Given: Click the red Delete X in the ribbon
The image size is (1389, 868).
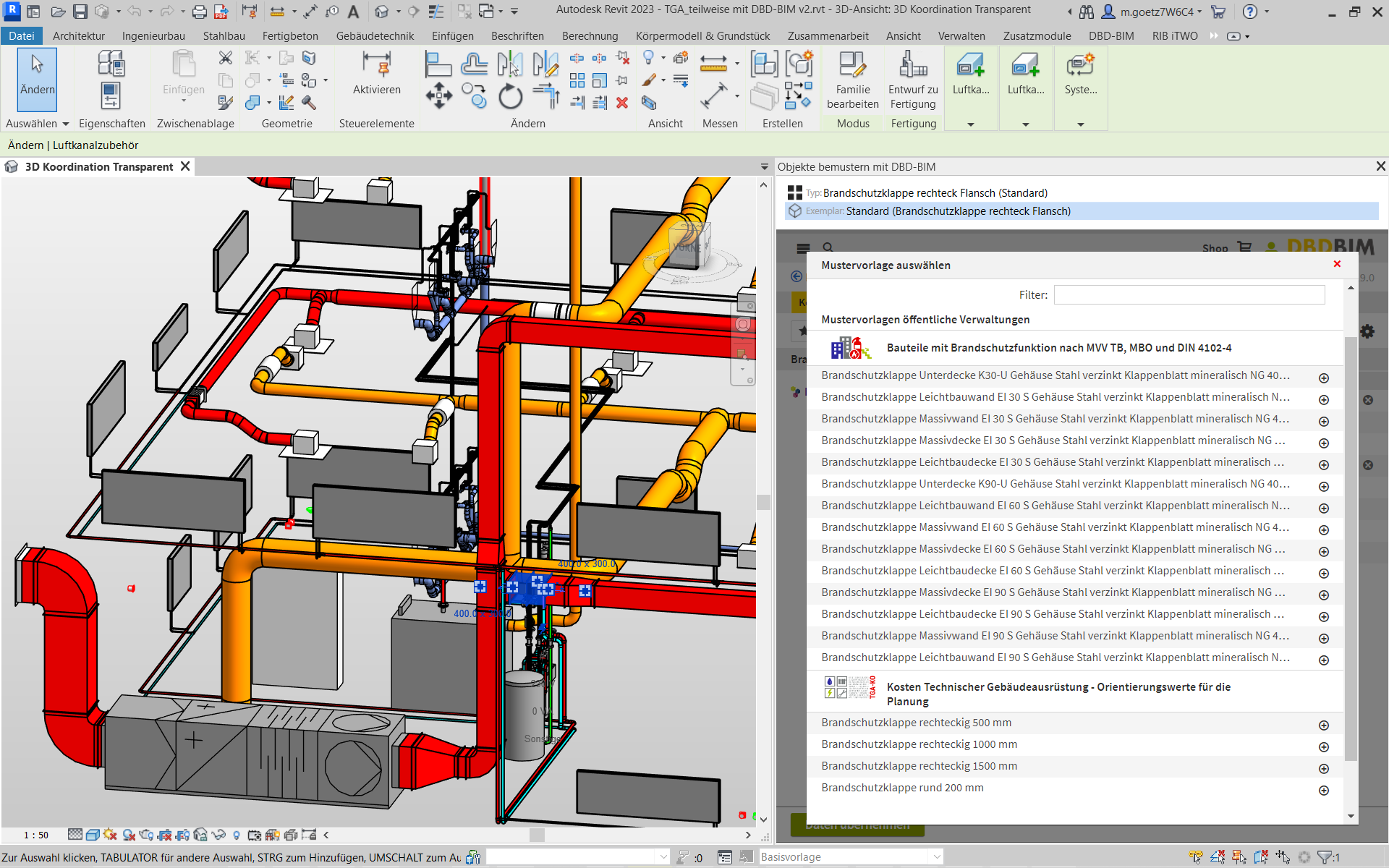Looking at the screenshot, I should [x=622, y=103].
